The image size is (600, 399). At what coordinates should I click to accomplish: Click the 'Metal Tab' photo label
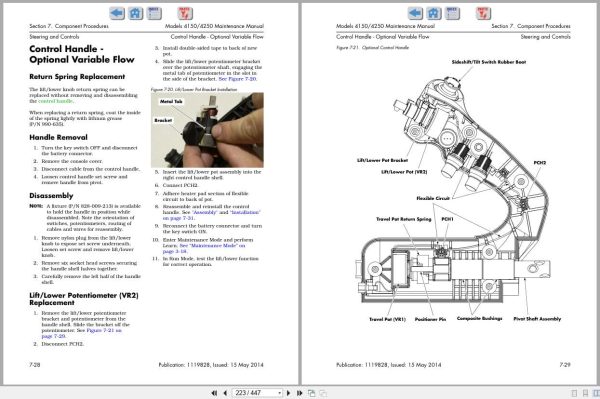click(x=171, y=101)
